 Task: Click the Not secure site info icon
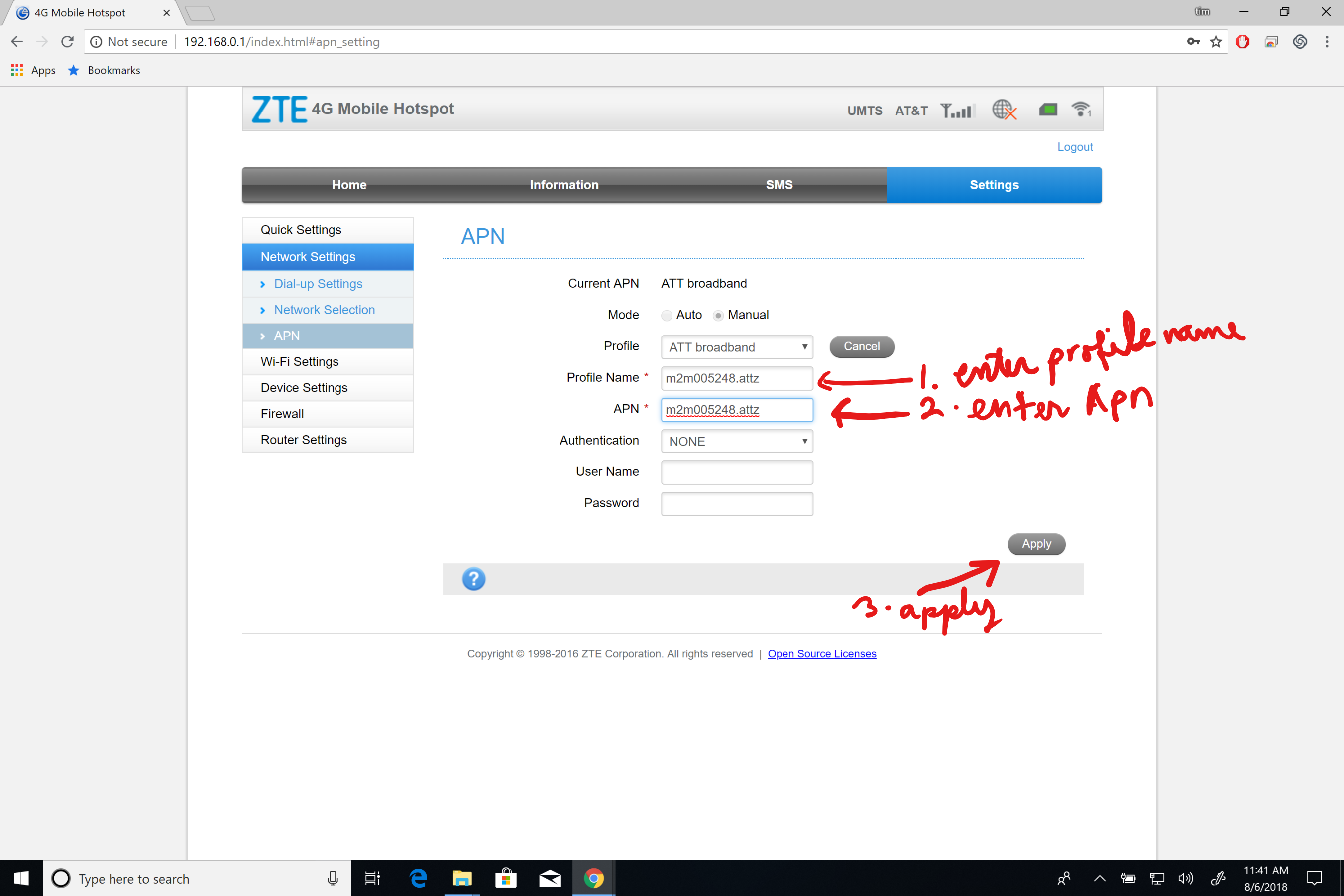click(97, 42)
